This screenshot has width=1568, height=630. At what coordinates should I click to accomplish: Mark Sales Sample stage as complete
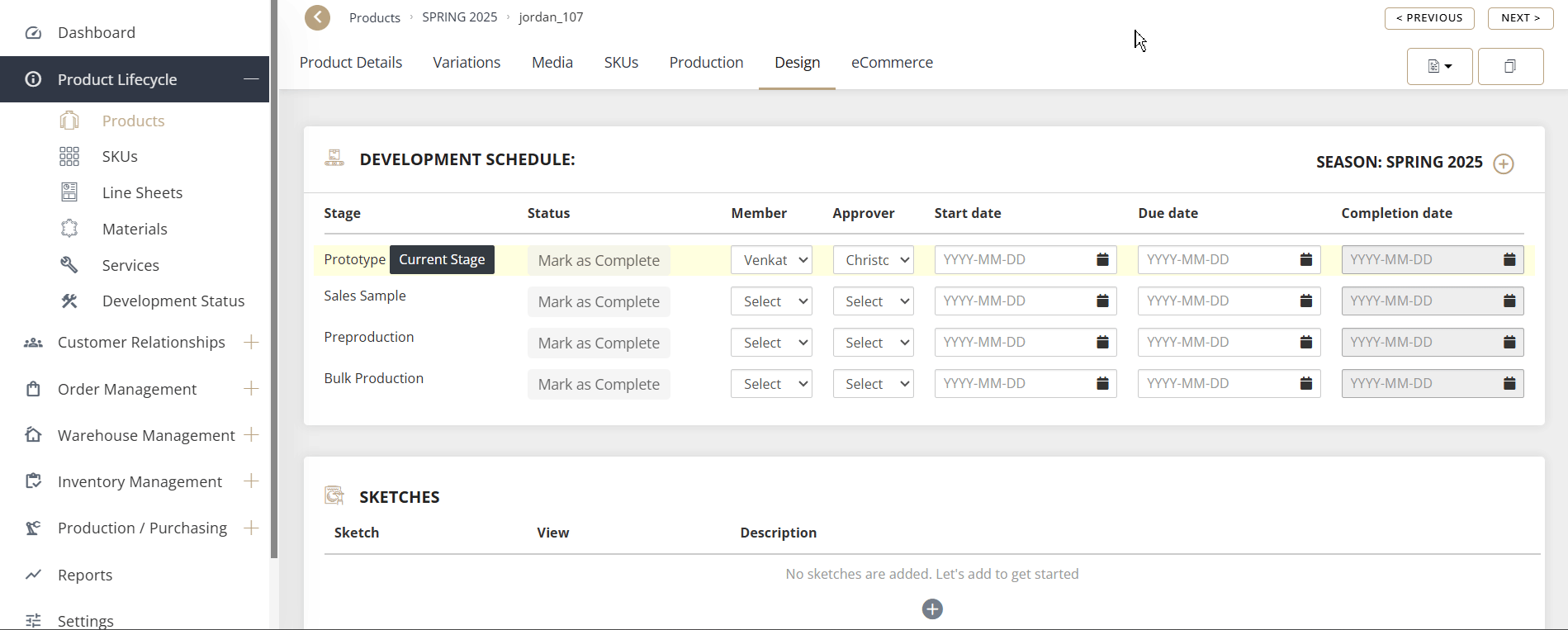(x=599, y=302)
